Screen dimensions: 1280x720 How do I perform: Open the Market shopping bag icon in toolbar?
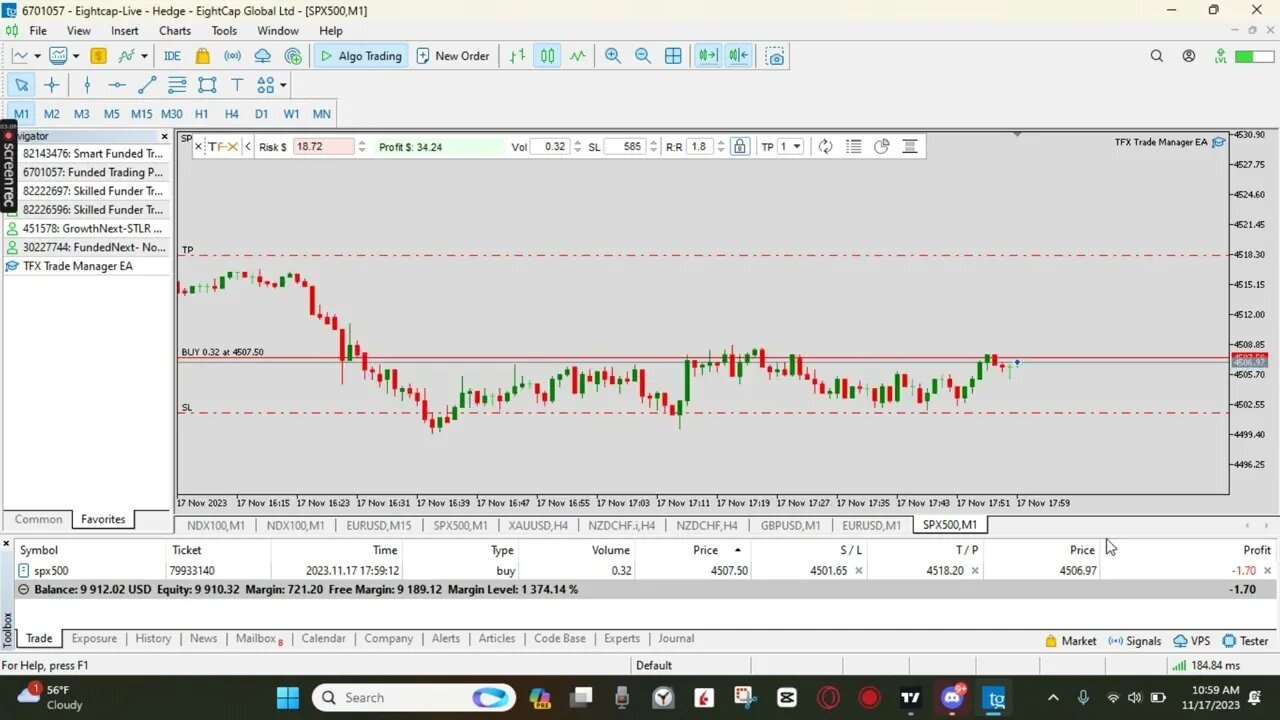[203, 56]
